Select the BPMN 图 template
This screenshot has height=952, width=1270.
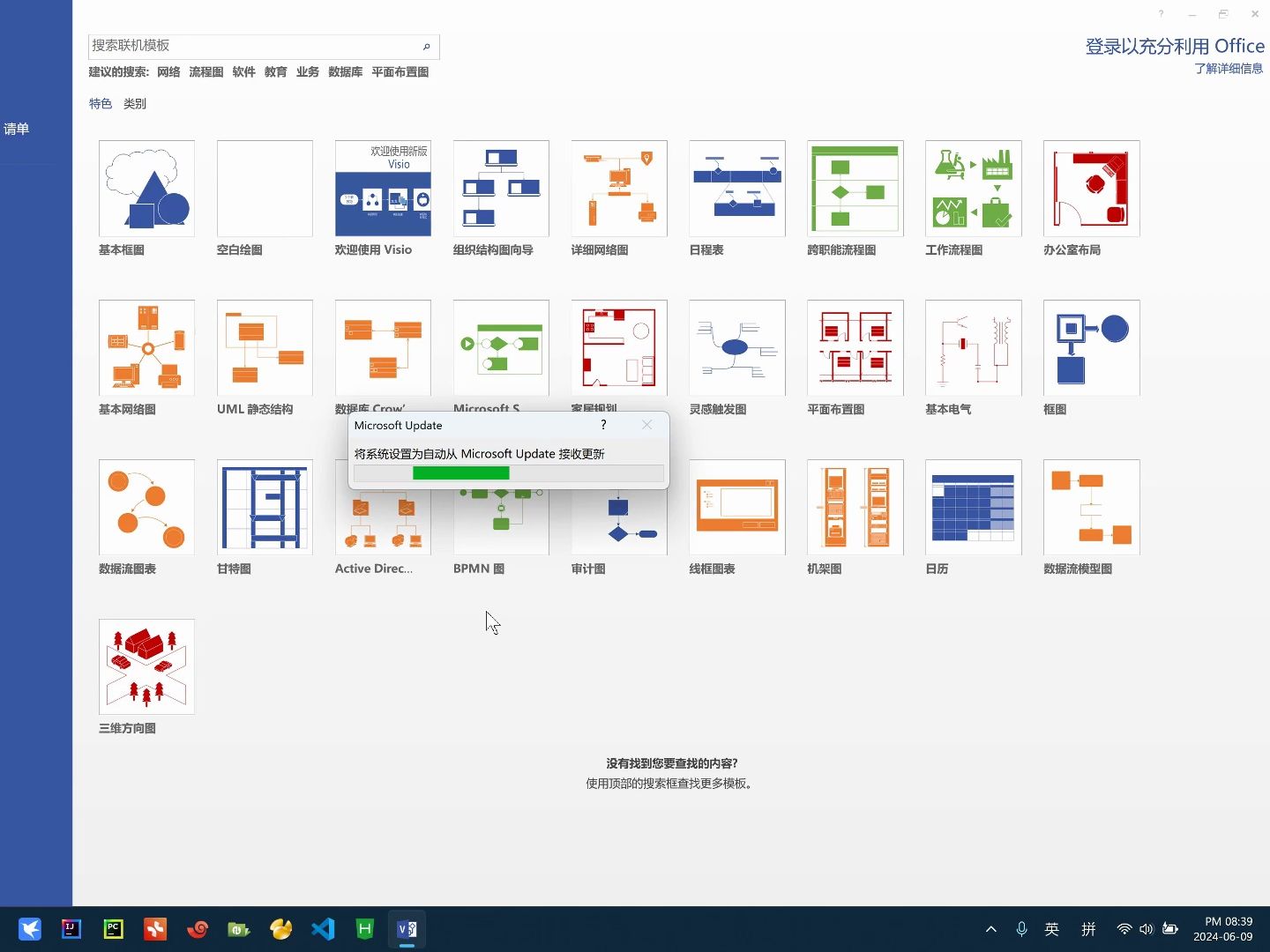pos(501,522)
